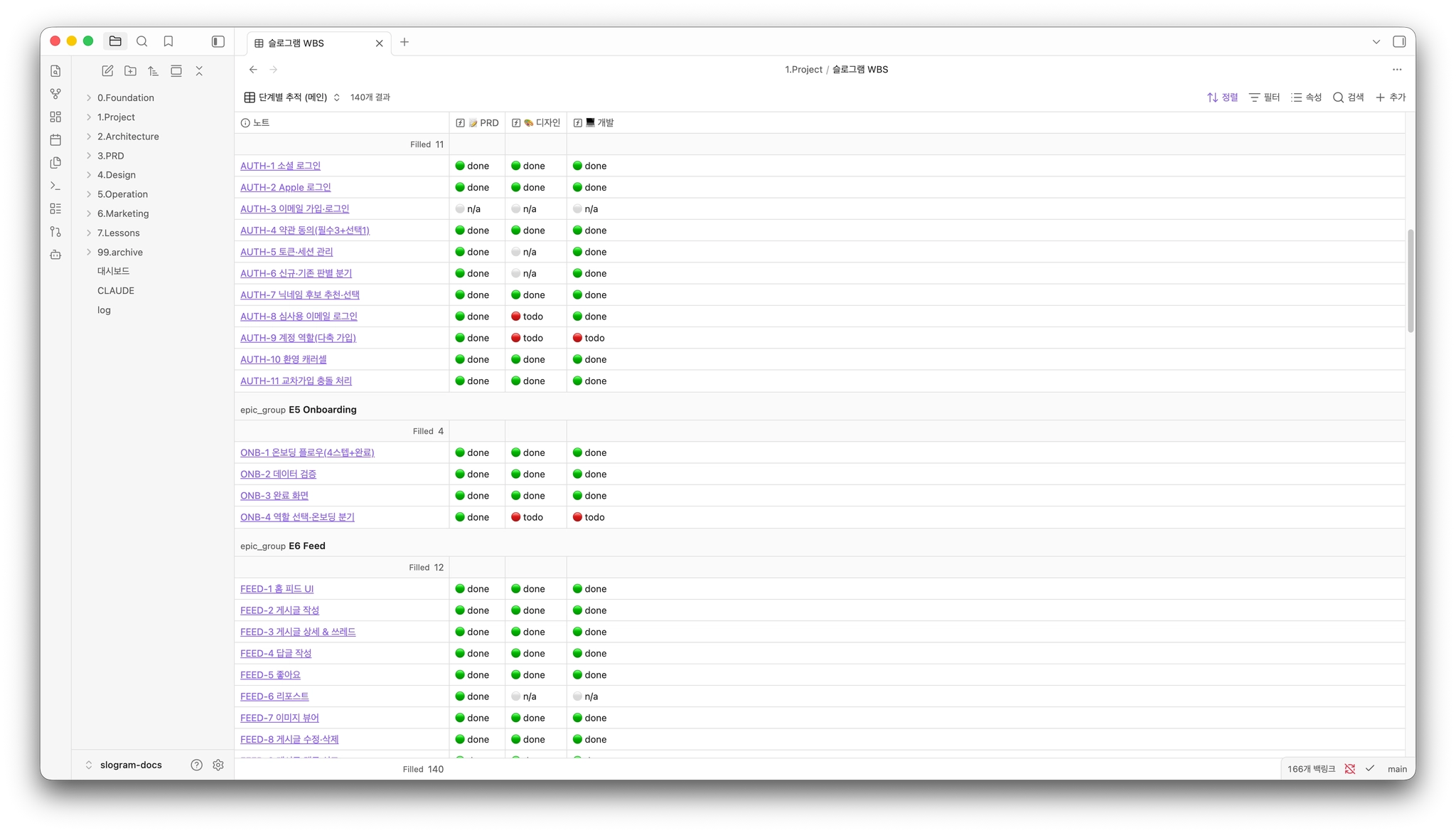The height and width of the screenshot is (833, 1456).
Task: Create a new note with the pencil icon
Action: pos(107,70)
